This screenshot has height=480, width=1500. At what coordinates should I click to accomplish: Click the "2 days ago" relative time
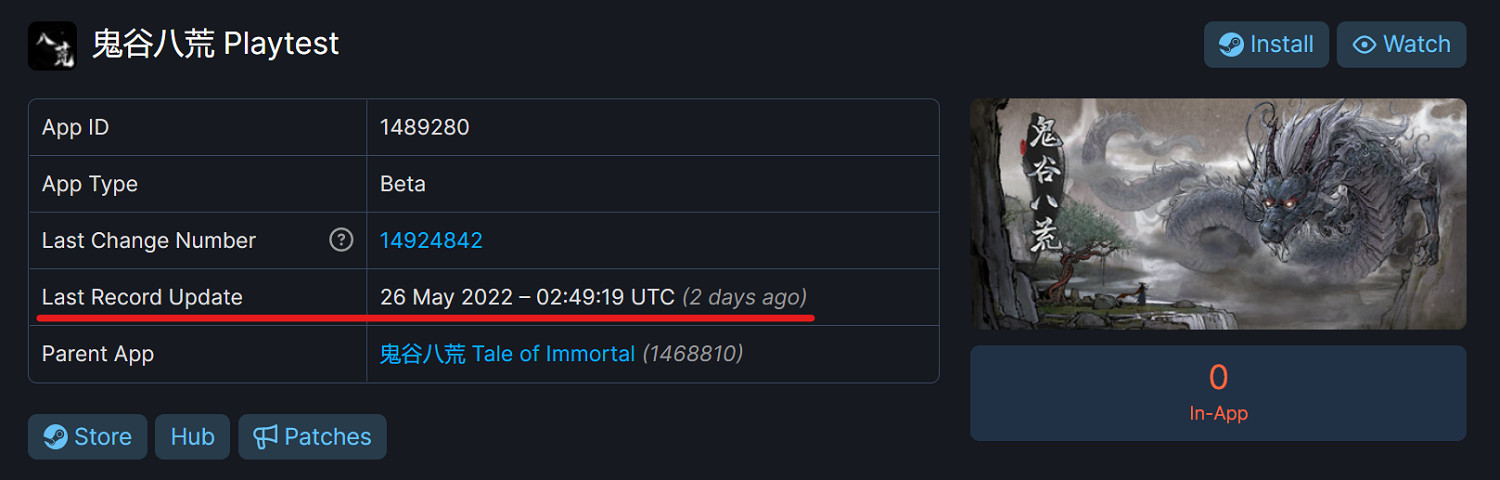coord(744,297)
